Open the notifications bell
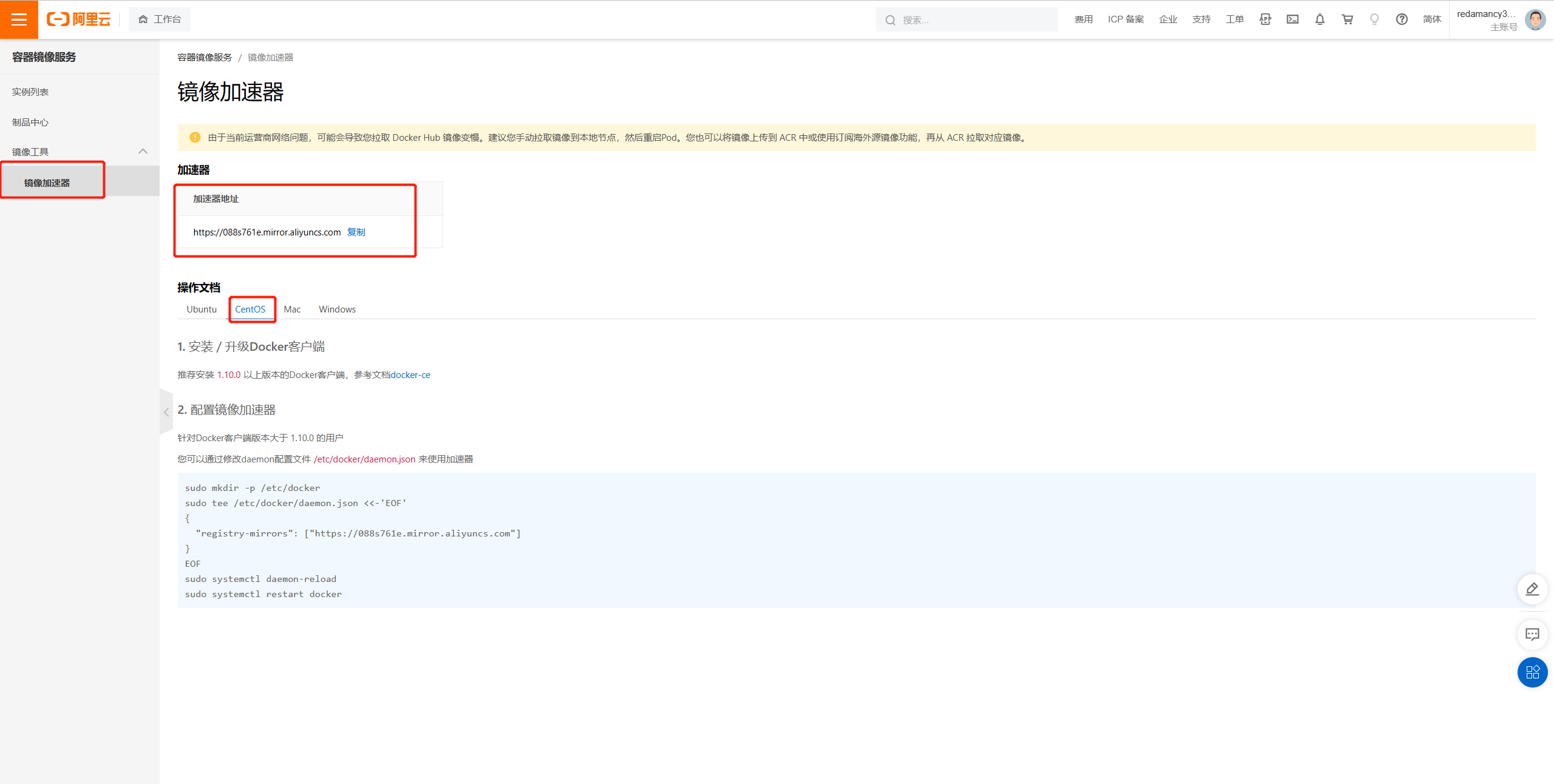Image resolution: width=1554 pixels, height=784 pixels. click(x=1320, y=19)
